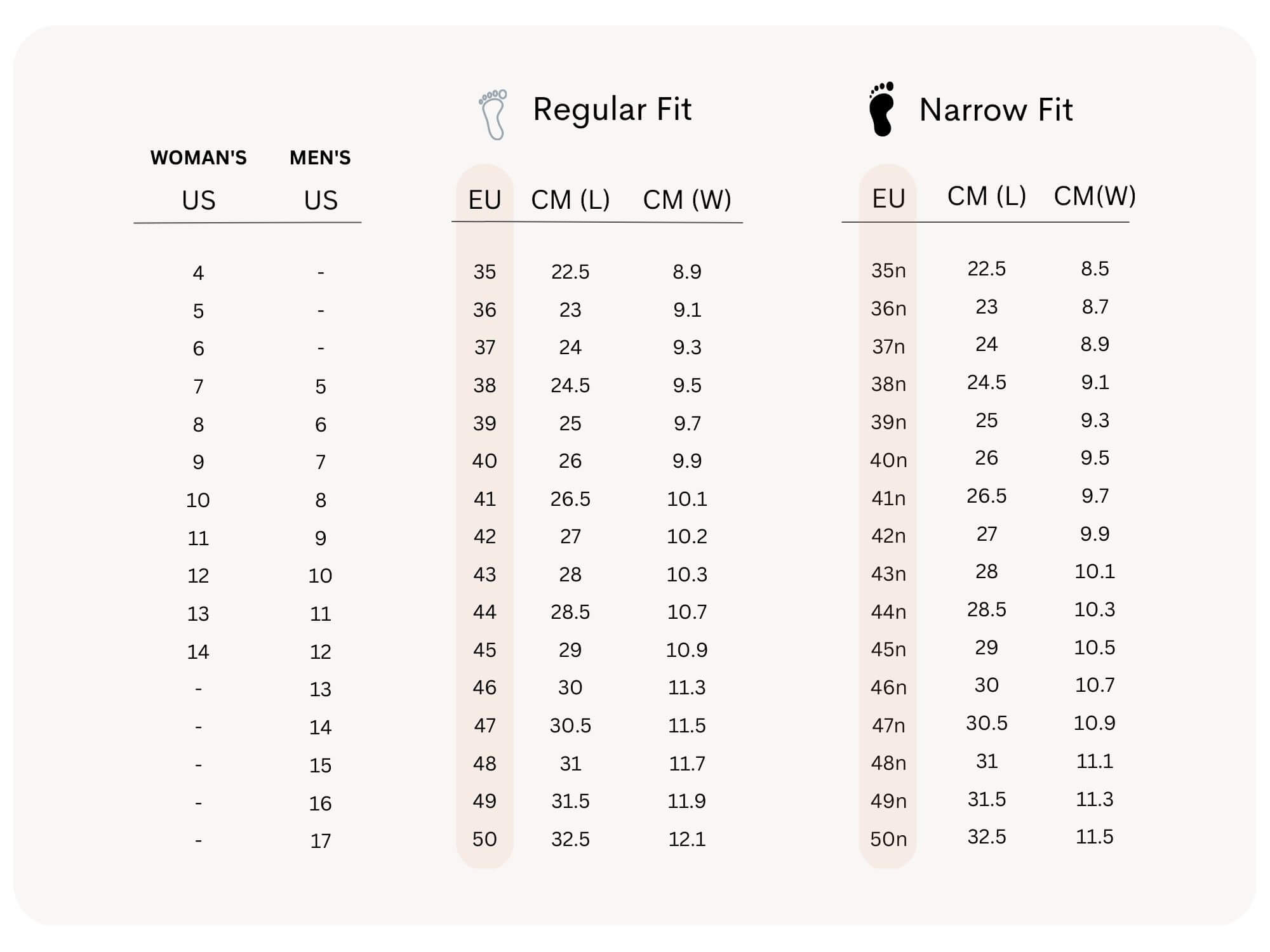Image resolution: width=1270 pixels, height=952 pixels.
Task: Click the Regular Fit EU column header
Action: (485, 200)
